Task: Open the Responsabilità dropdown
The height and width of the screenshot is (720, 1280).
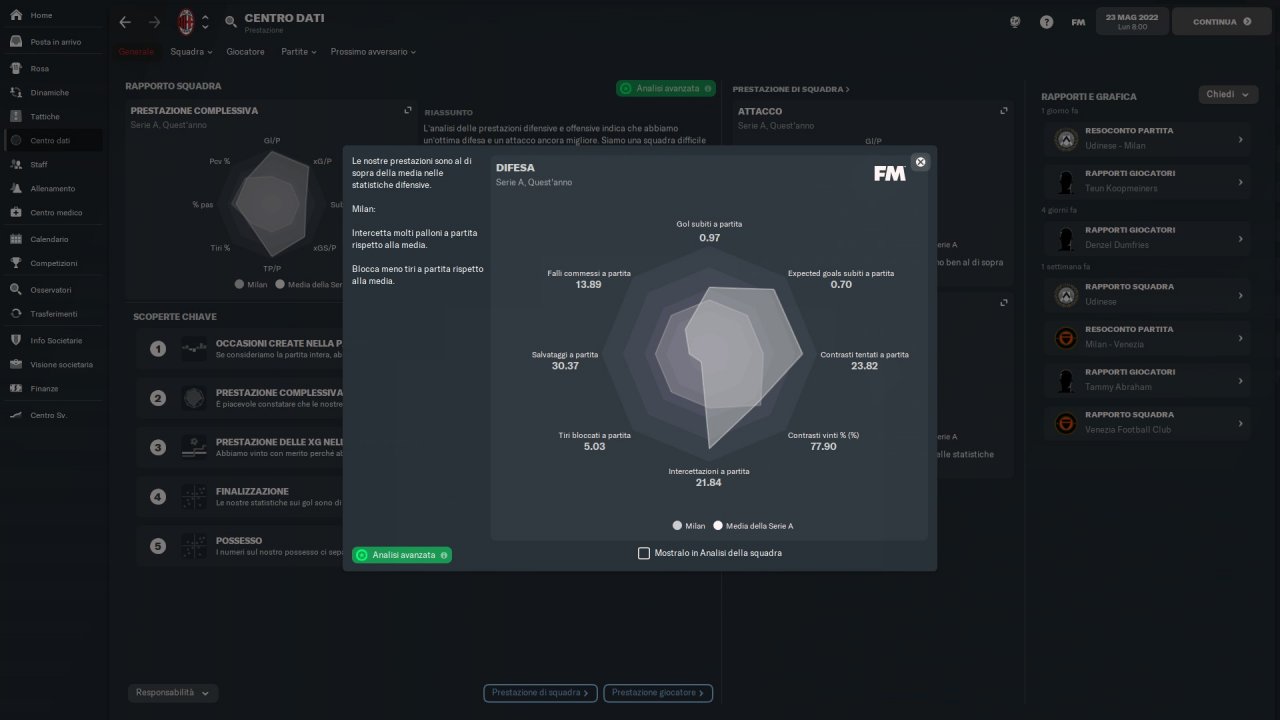Action: [x=173, y=693]
